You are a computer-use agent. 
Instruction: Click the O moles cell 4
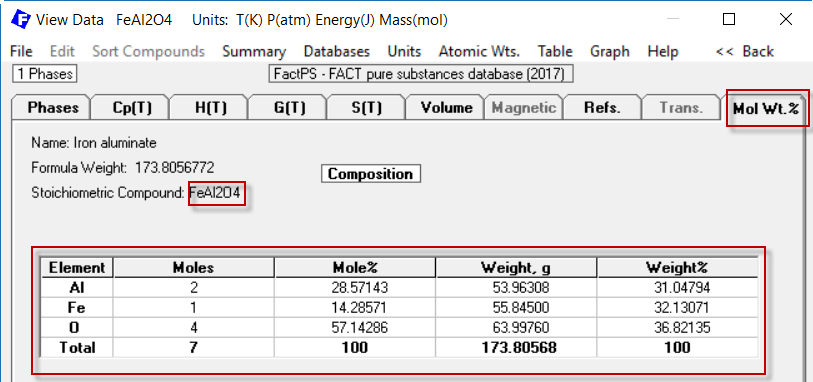(x=193, y=328)
